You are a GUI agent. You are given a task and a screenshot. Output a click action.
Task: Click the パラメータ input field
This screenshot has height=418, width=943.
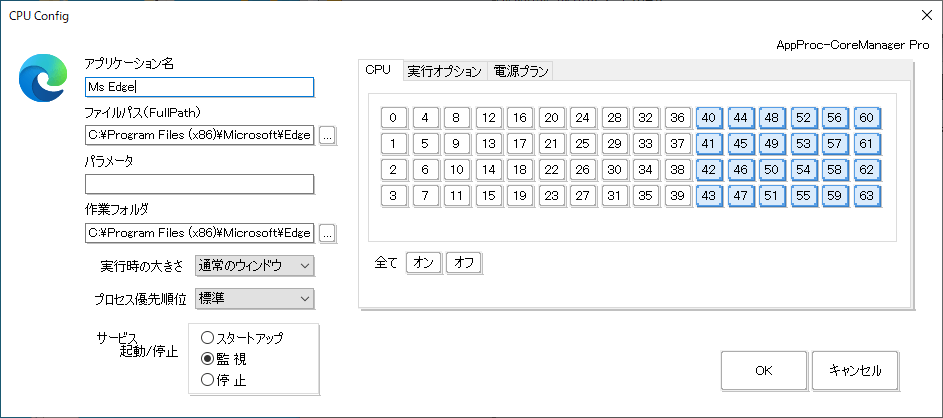click(200, 184)
